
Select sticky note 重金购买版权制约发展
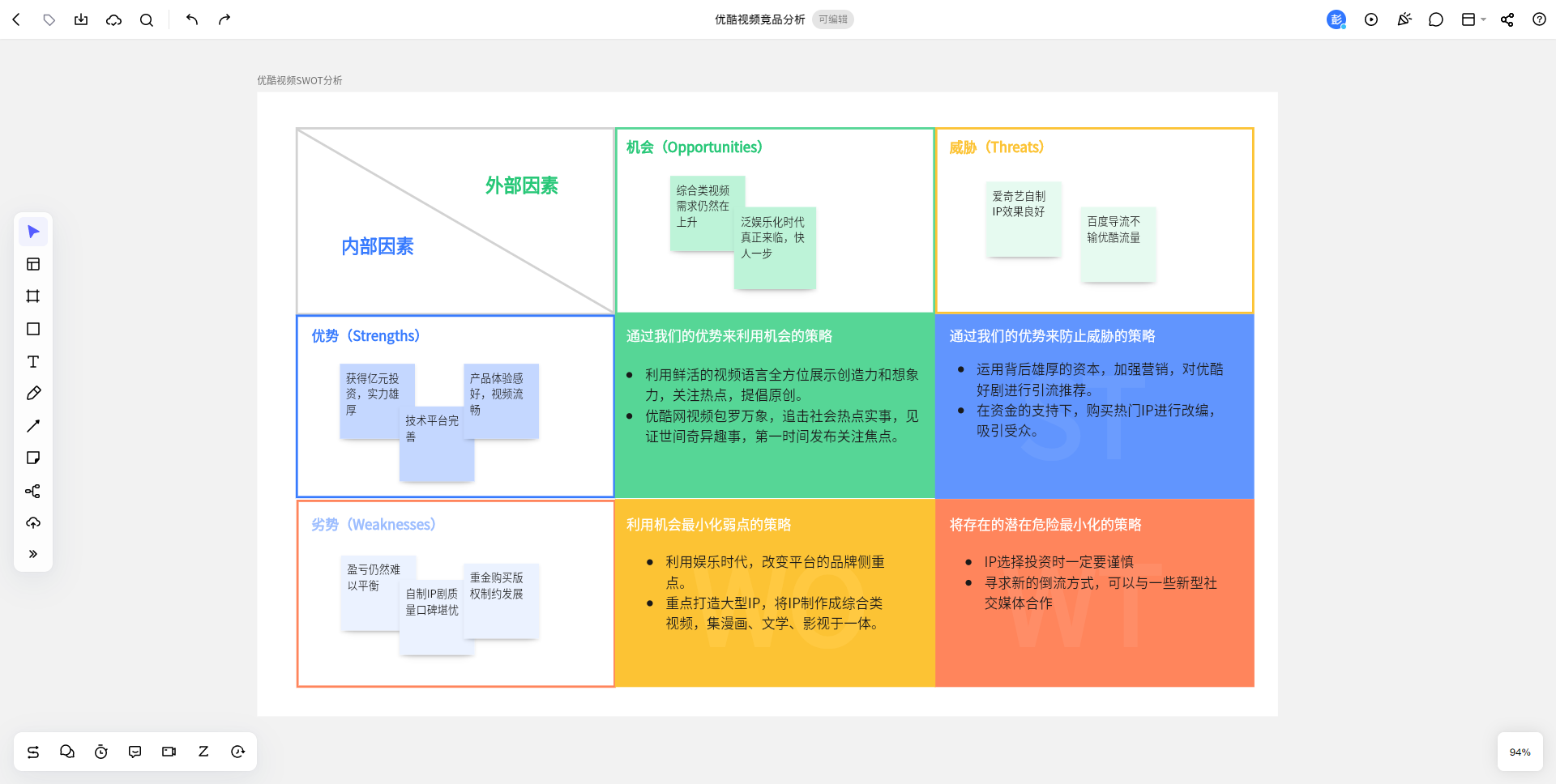pos(501,601)
